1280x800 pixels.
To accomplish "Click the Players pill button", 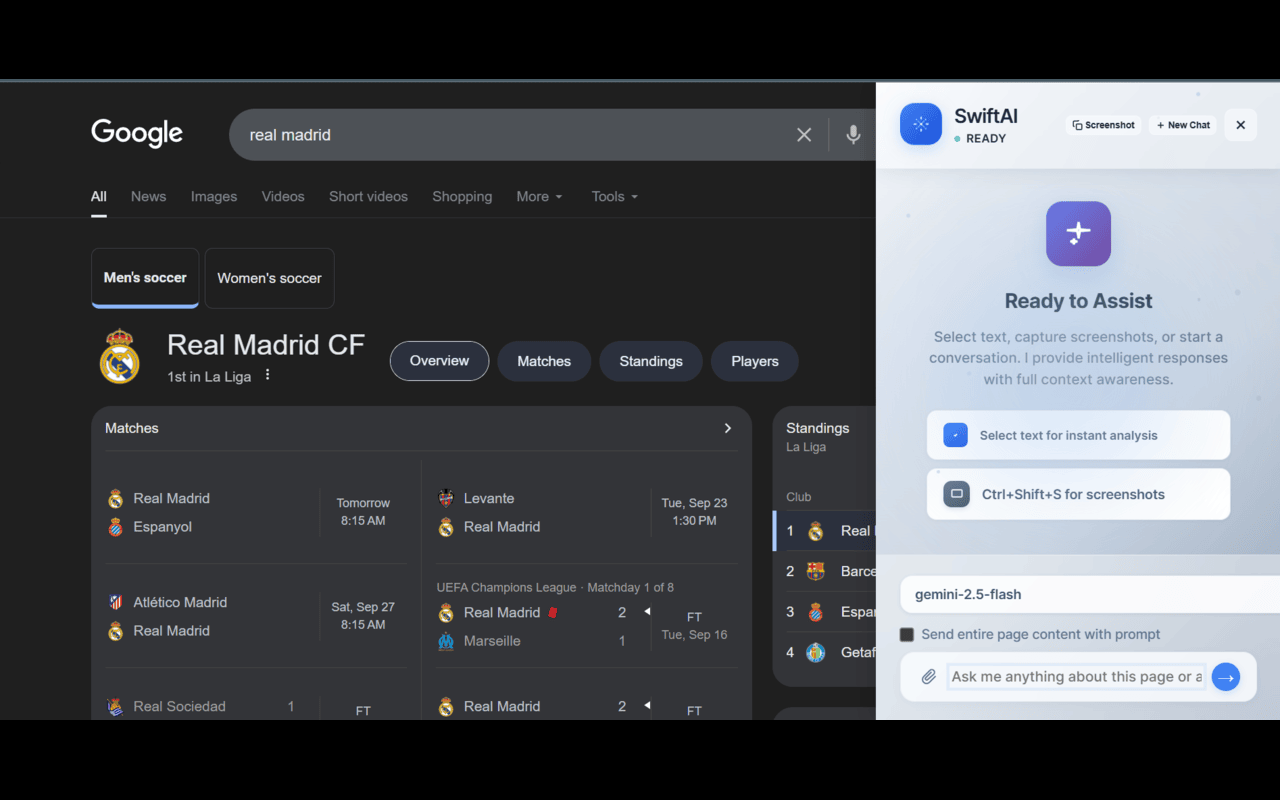I will (755, 361).
